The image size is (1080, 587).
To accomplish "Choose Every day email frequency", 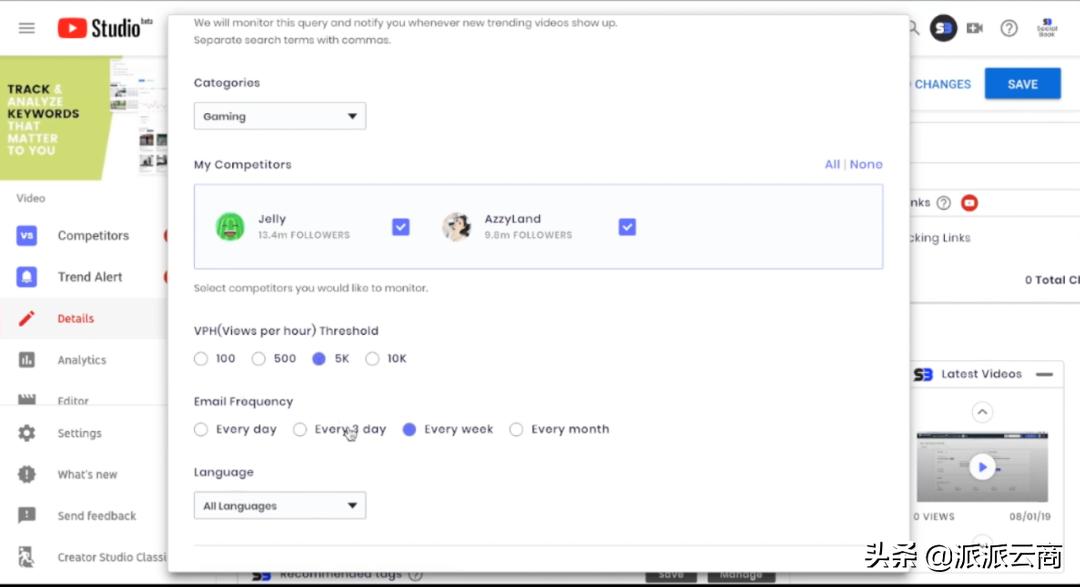I will 200,429.
